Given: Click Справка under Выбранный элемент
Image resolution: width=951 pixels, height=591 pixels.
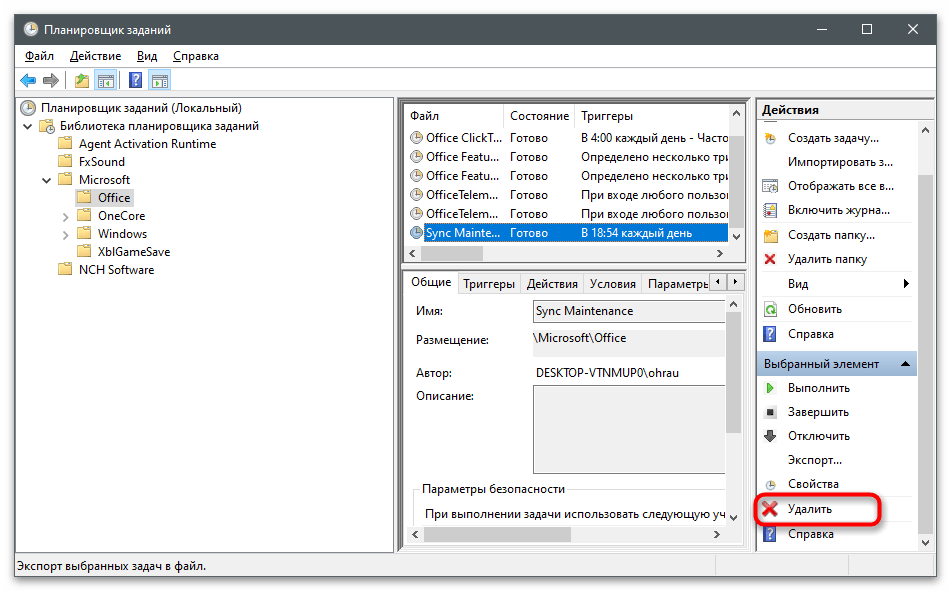Looking at the screenshot, I should pos(810,535).
